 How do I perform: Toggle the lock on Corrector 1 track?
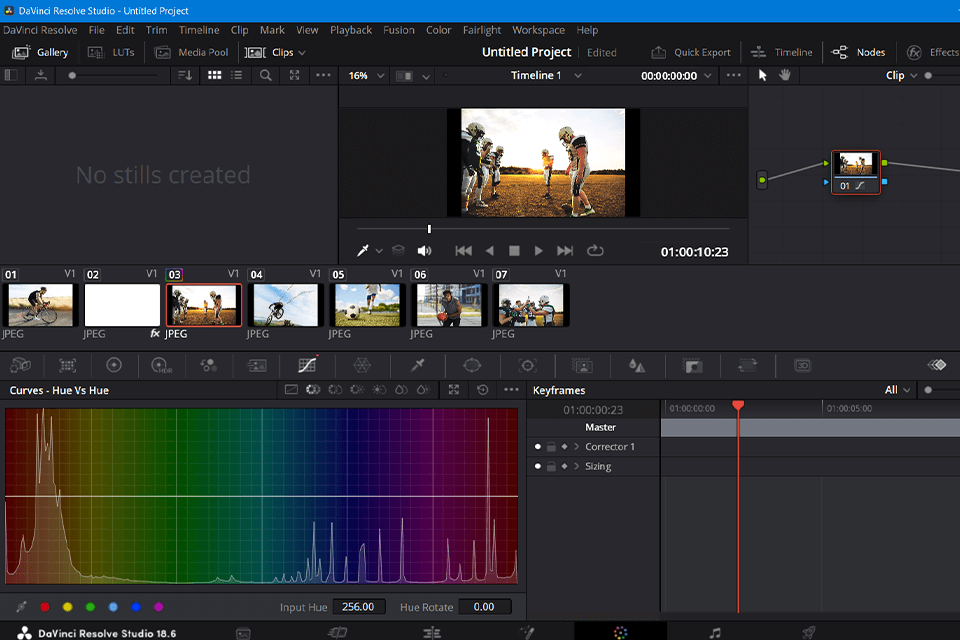click(x=551, y=447)
